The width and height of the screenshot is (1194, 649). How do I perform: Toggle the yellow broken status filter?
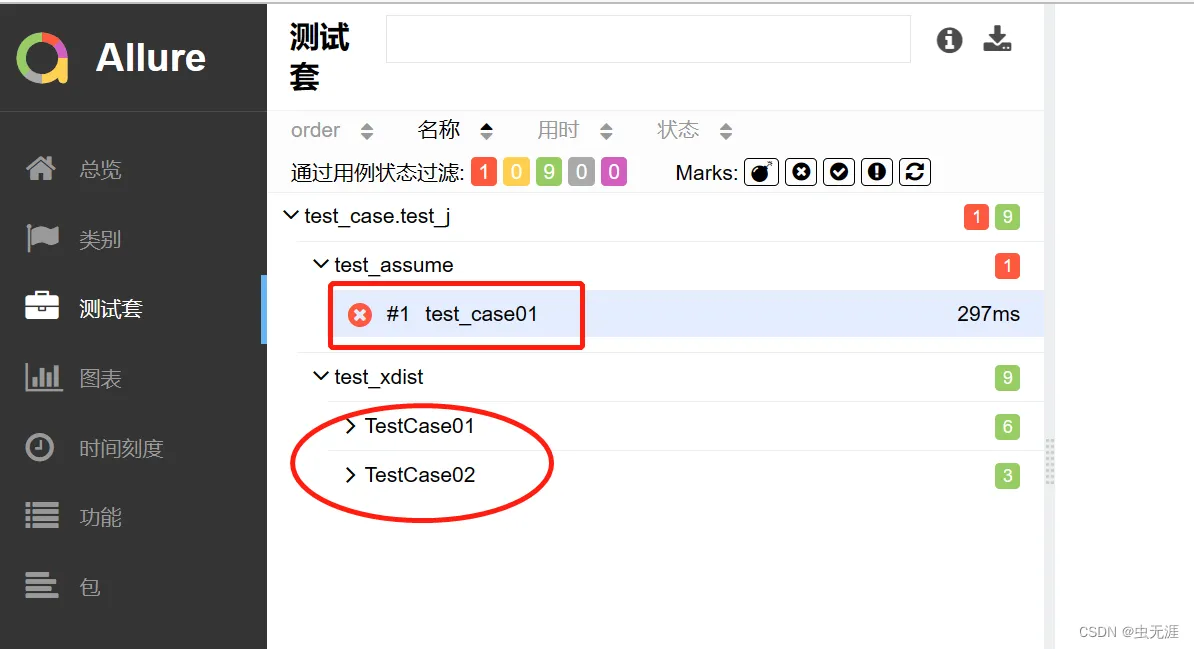point(516,172)
